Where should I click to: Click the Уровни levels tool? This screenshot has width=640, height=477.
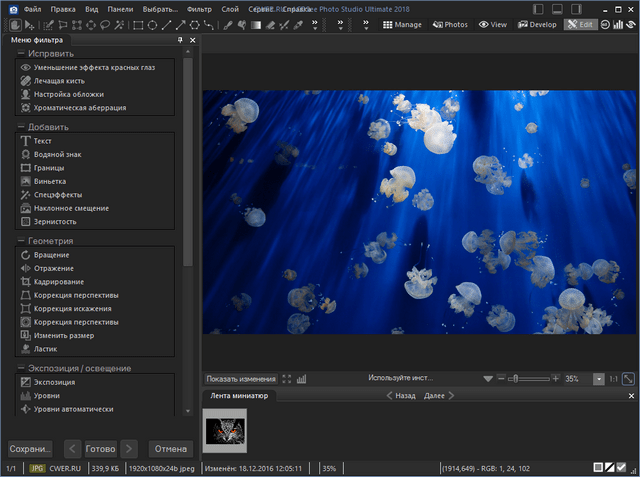click(47, 396)
